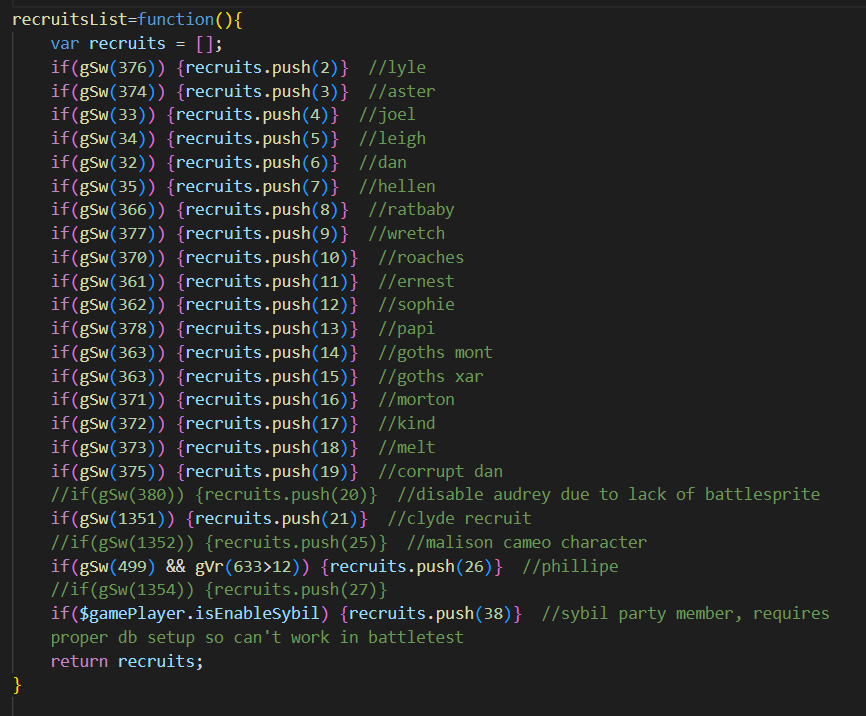866x716 pixels.
Task: Click gSw(376) condition
Action: [x=118, y=67]
